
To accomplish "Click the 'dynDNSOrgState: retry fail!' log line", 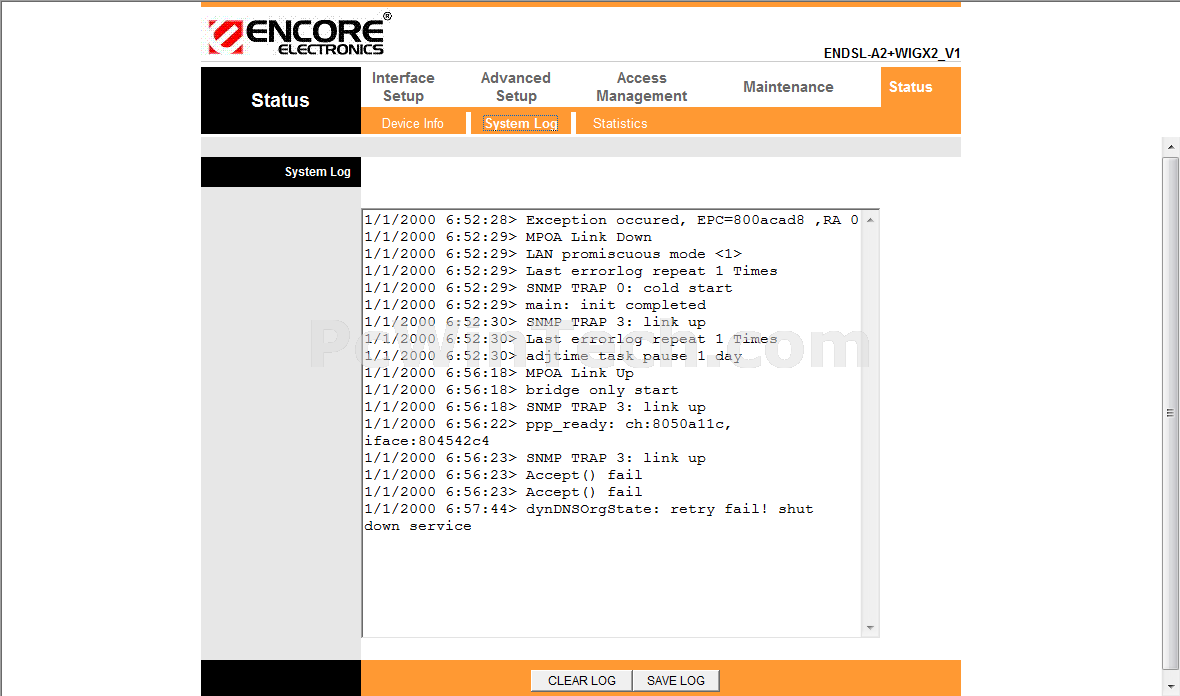I will pyautogui.click(x=589, y=509).
